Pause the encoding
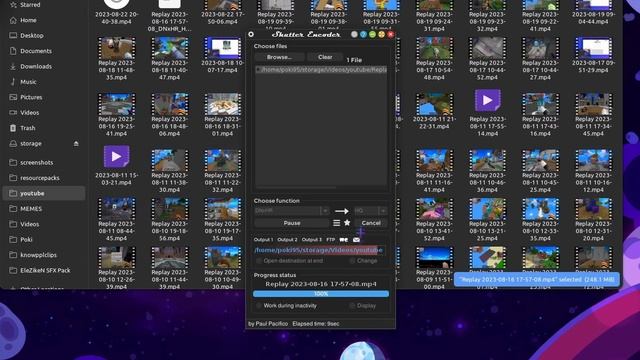The height and width of the screenshot is (360, 640). pyautogui.click(x=292, y=223)
